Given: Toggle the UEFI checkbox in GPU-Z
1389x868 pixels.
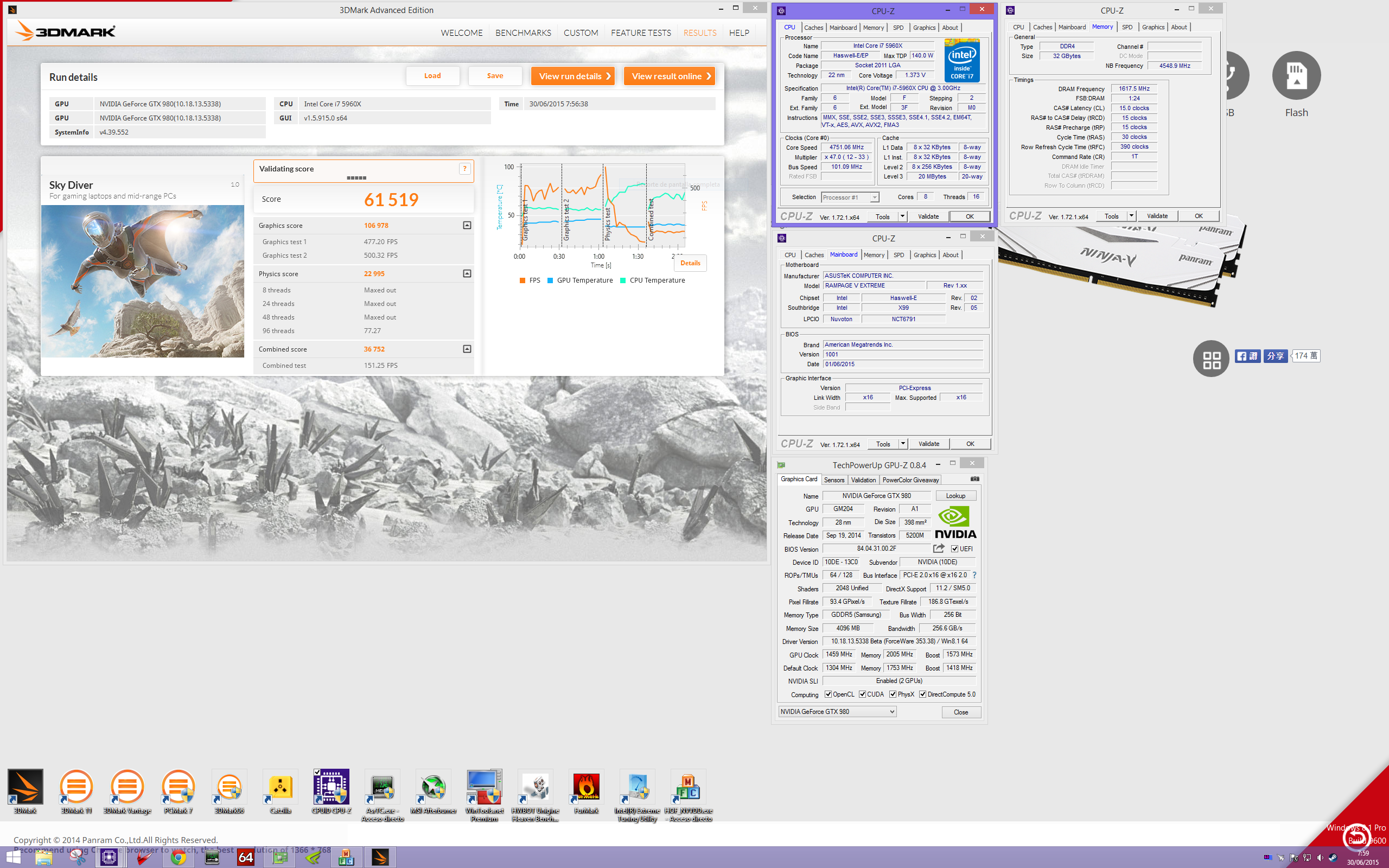Looking at the screenshot, I should coord(954,549).
